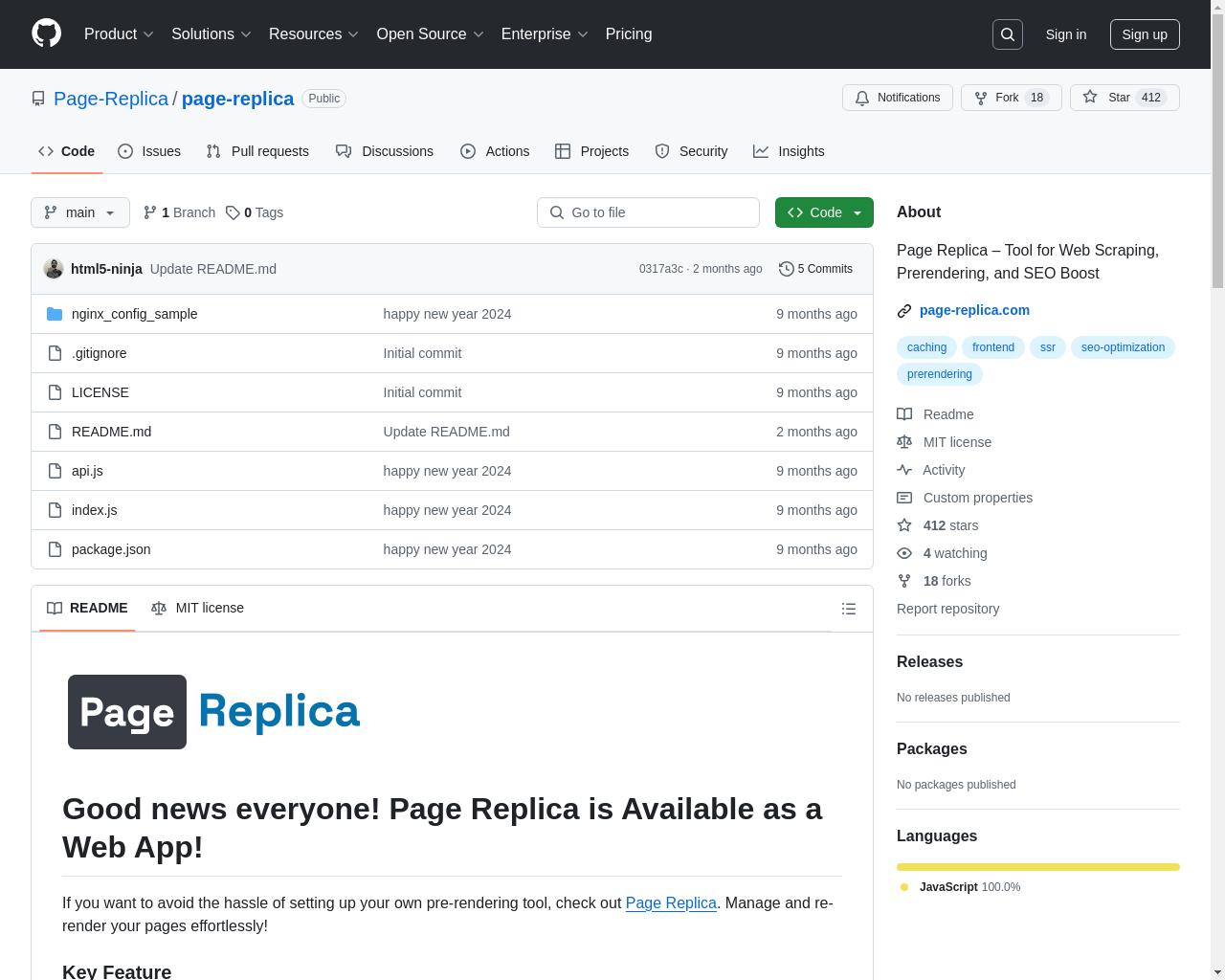Expand the Resources menu

(314, 33)
